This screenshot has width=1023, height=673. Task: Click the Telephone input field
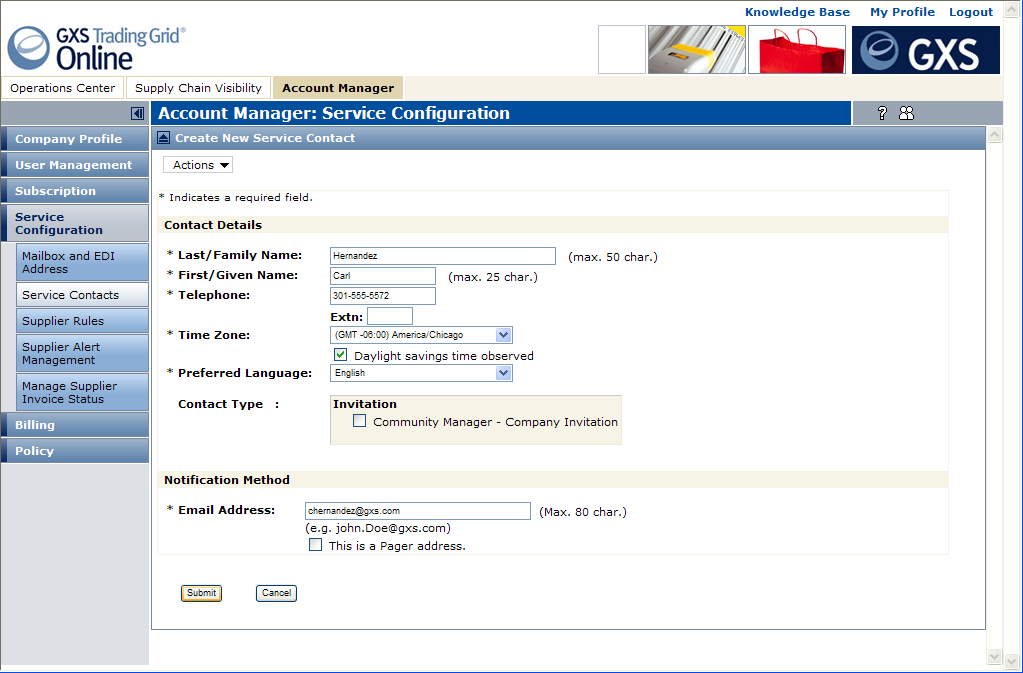coord(383,295)
